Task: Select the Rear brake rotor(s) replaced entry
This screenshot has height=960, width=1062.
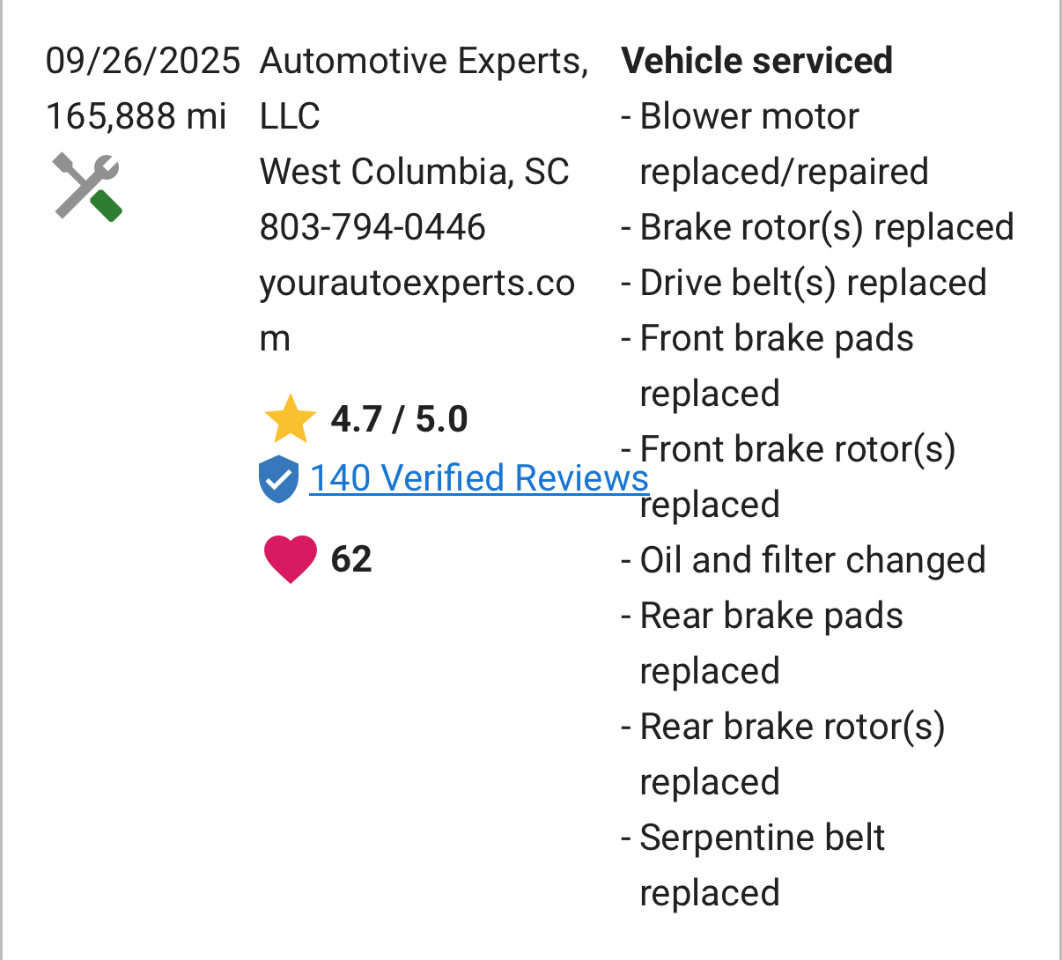Action: [791, 754]
